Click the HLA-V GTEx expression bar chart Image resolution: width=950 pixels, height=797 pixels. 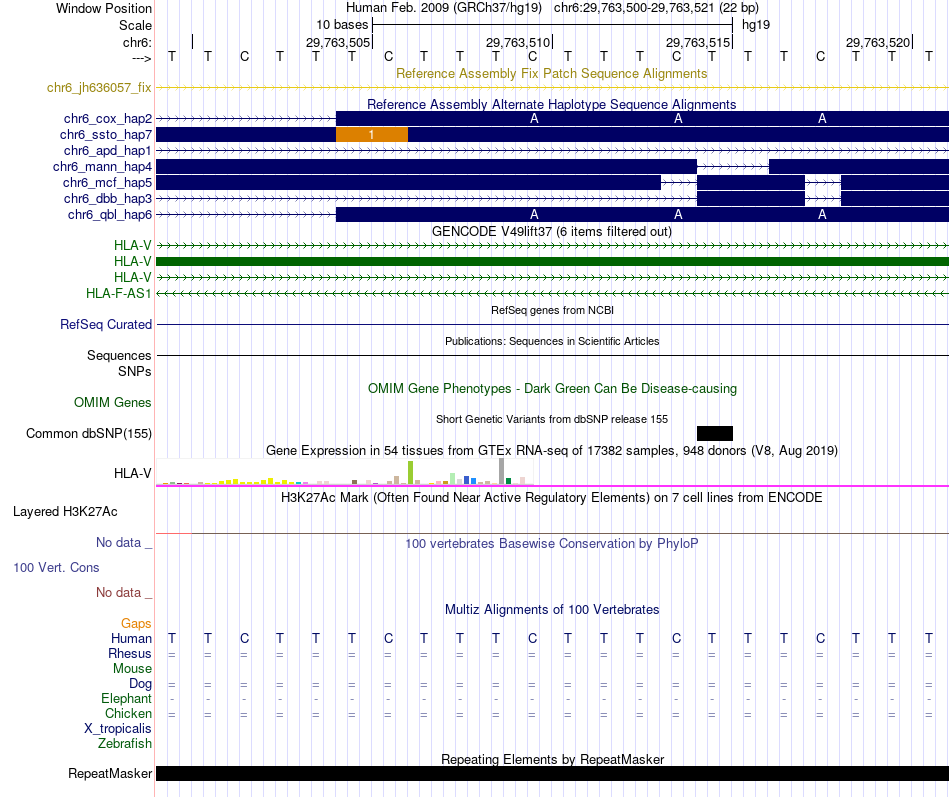345,472
